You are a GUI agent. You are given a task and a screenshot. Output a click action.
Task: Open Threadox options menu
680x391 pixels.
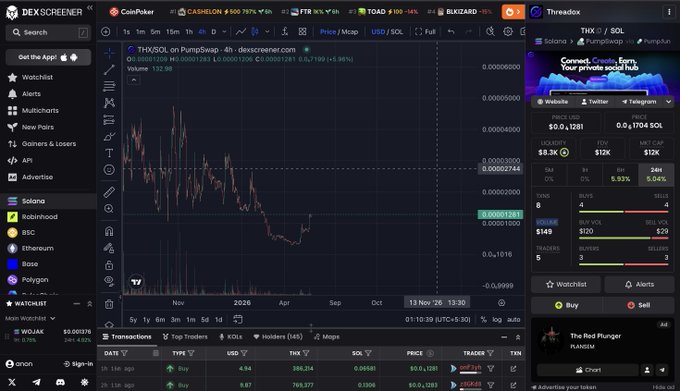[669, 12]
